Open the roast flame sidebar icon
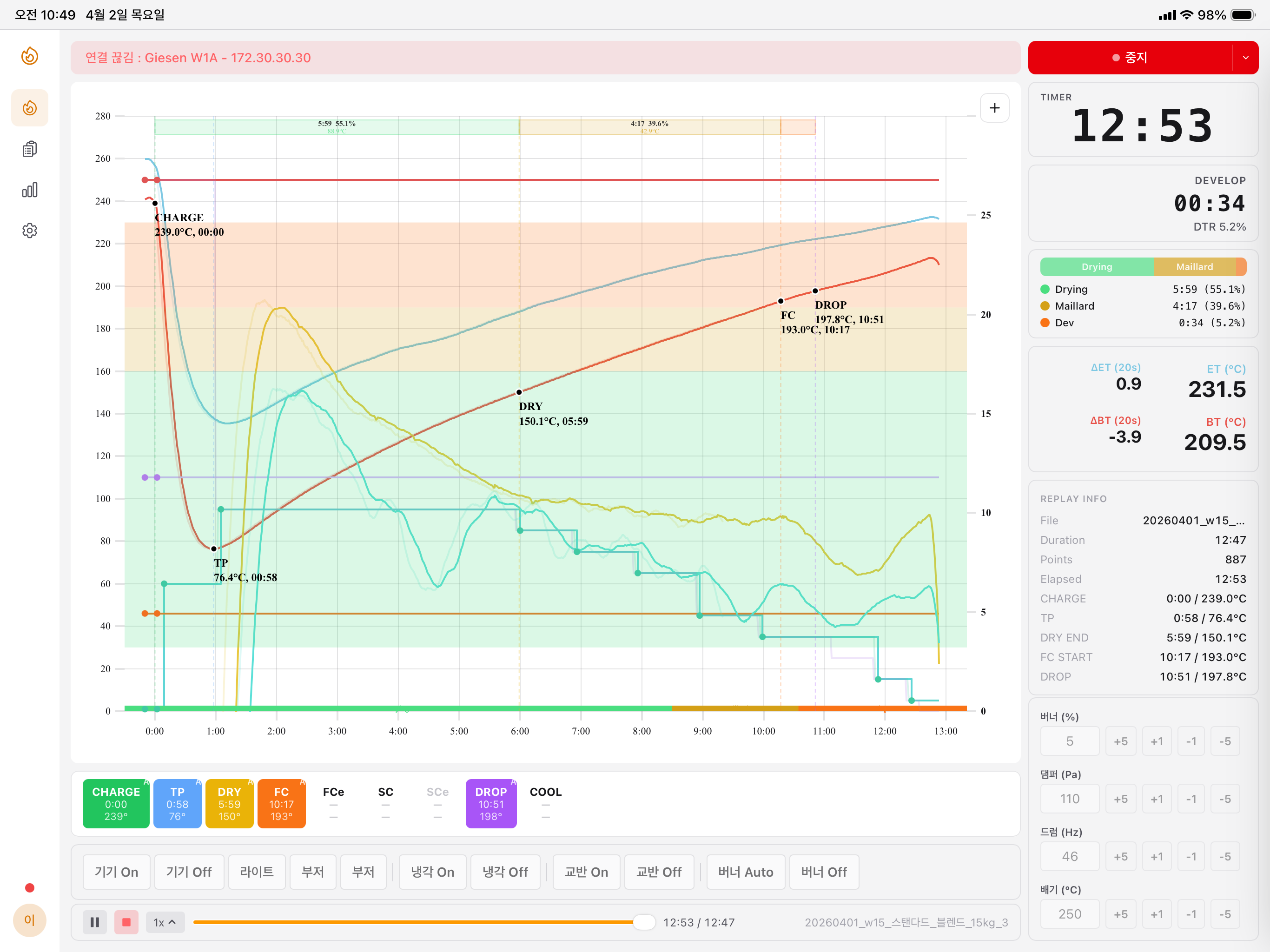Viewport: 1270px width, 952px height. pos(30,108)
